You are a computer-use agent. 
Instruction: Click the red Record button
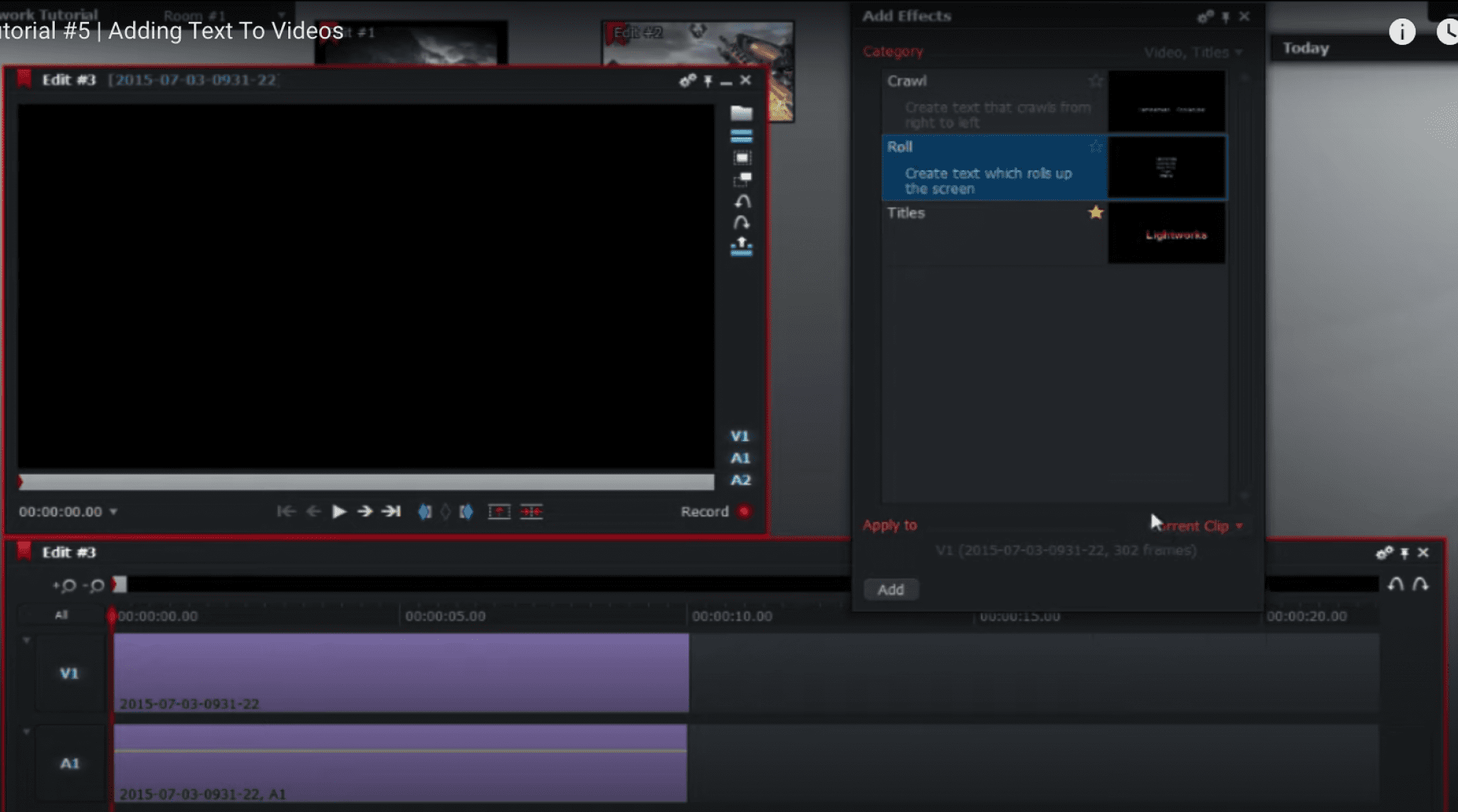point(744,512)
